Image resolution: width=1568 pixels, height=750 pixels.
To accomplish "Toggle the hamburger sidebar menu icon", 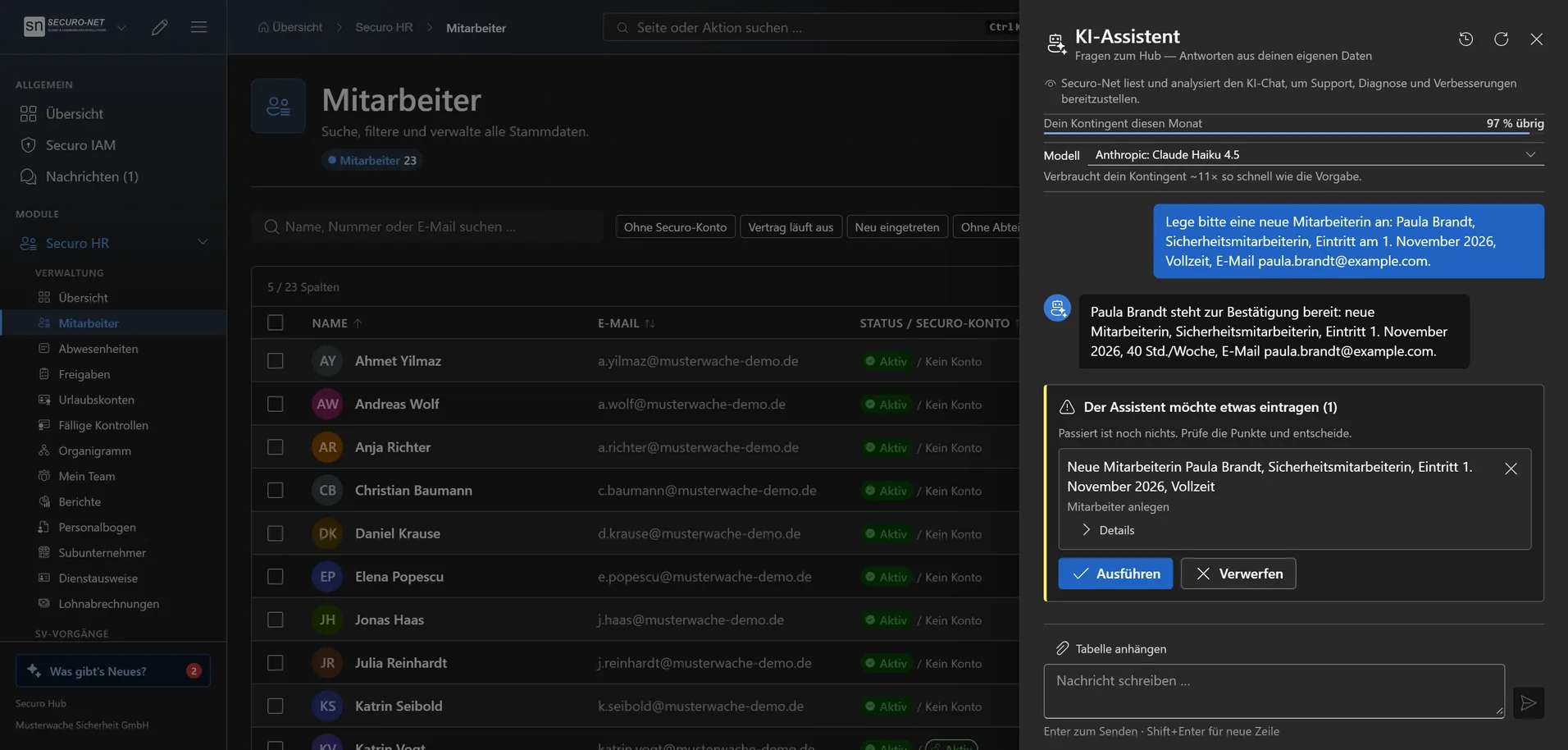I will point(198,27).
